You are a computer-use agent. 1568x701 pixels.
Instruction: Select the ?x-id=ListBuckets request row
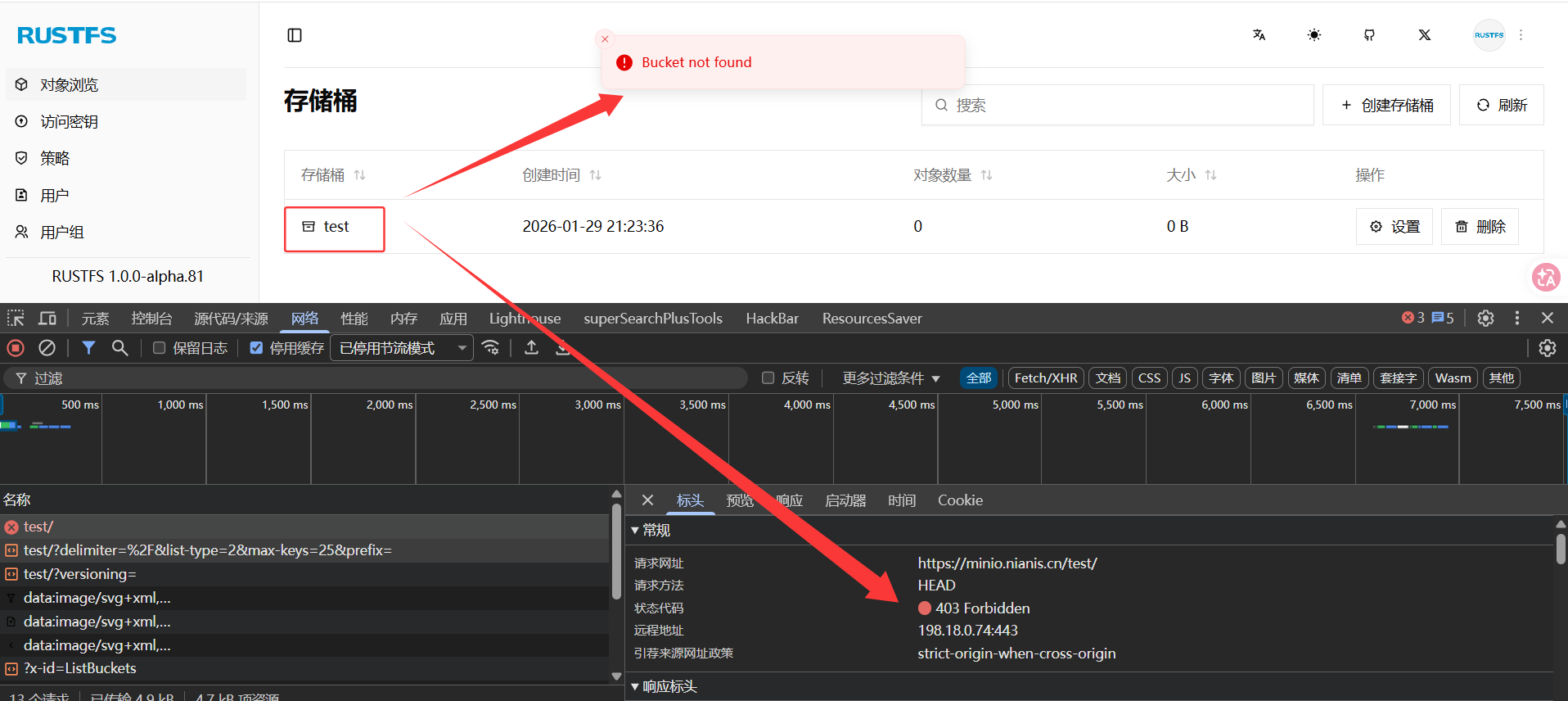click(304, 668)
